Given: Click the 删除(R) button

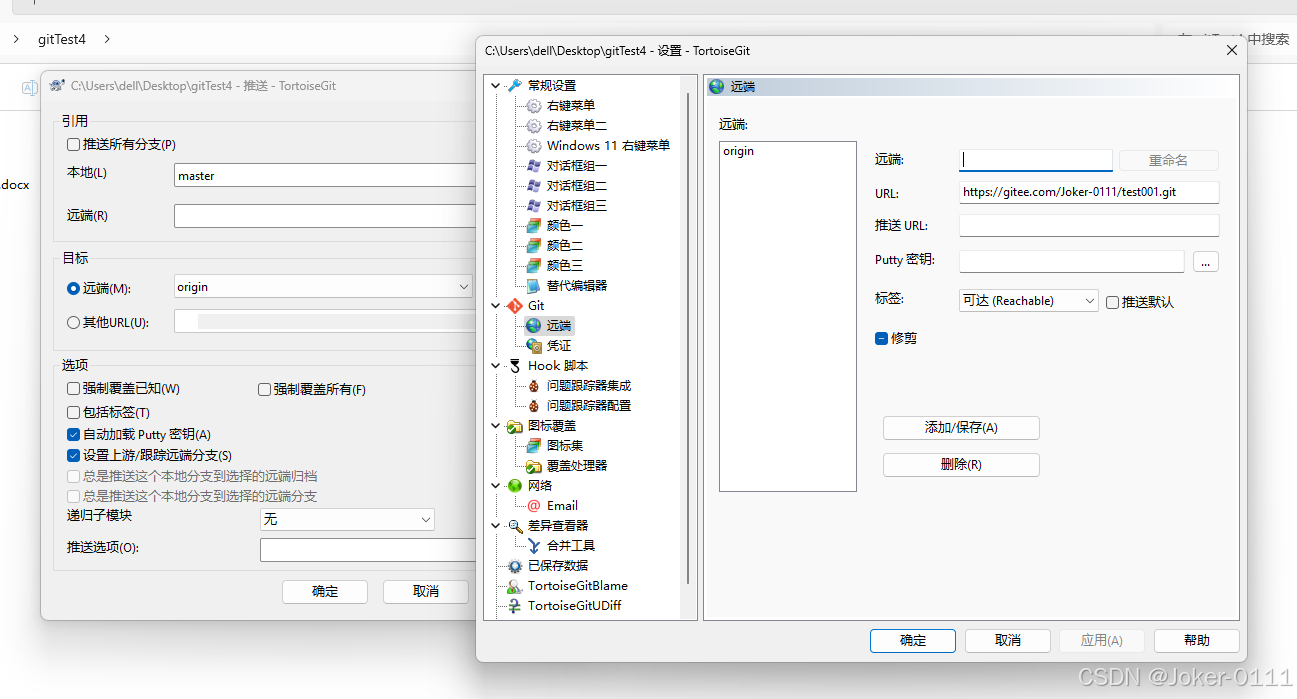Looking at the screenshot, I should [960, 464].
